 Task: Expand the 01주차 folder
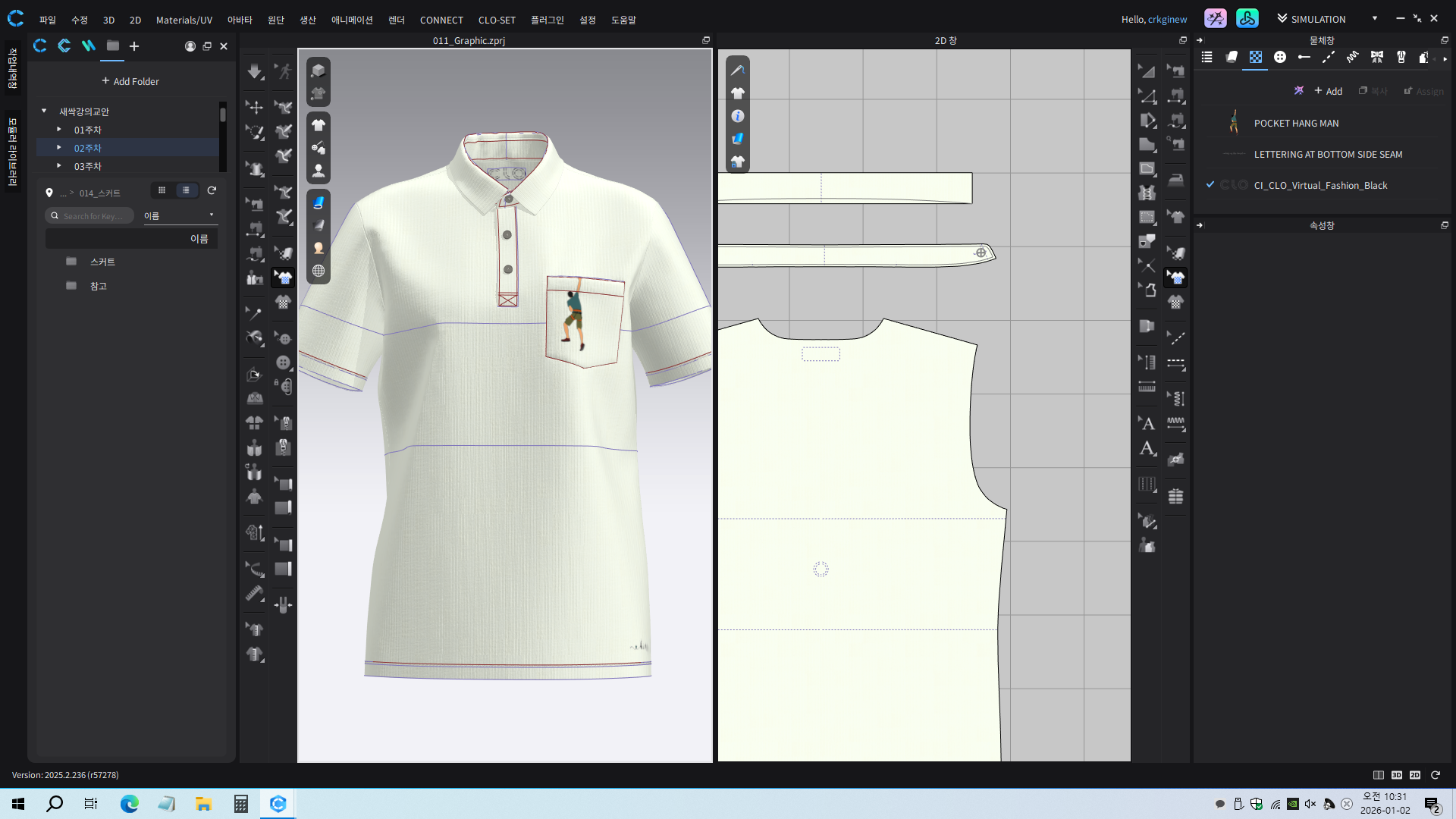coord(59,130)
